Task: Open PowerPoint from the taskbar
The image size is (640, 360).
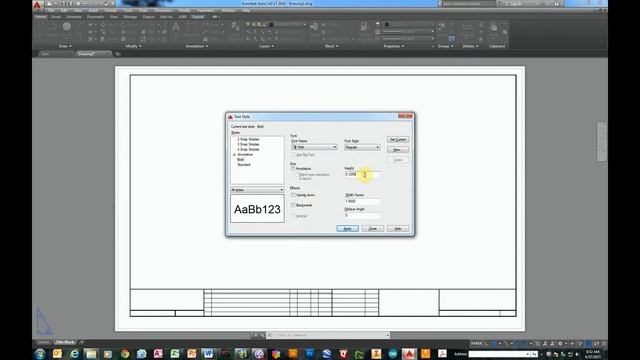Action: 191,354
